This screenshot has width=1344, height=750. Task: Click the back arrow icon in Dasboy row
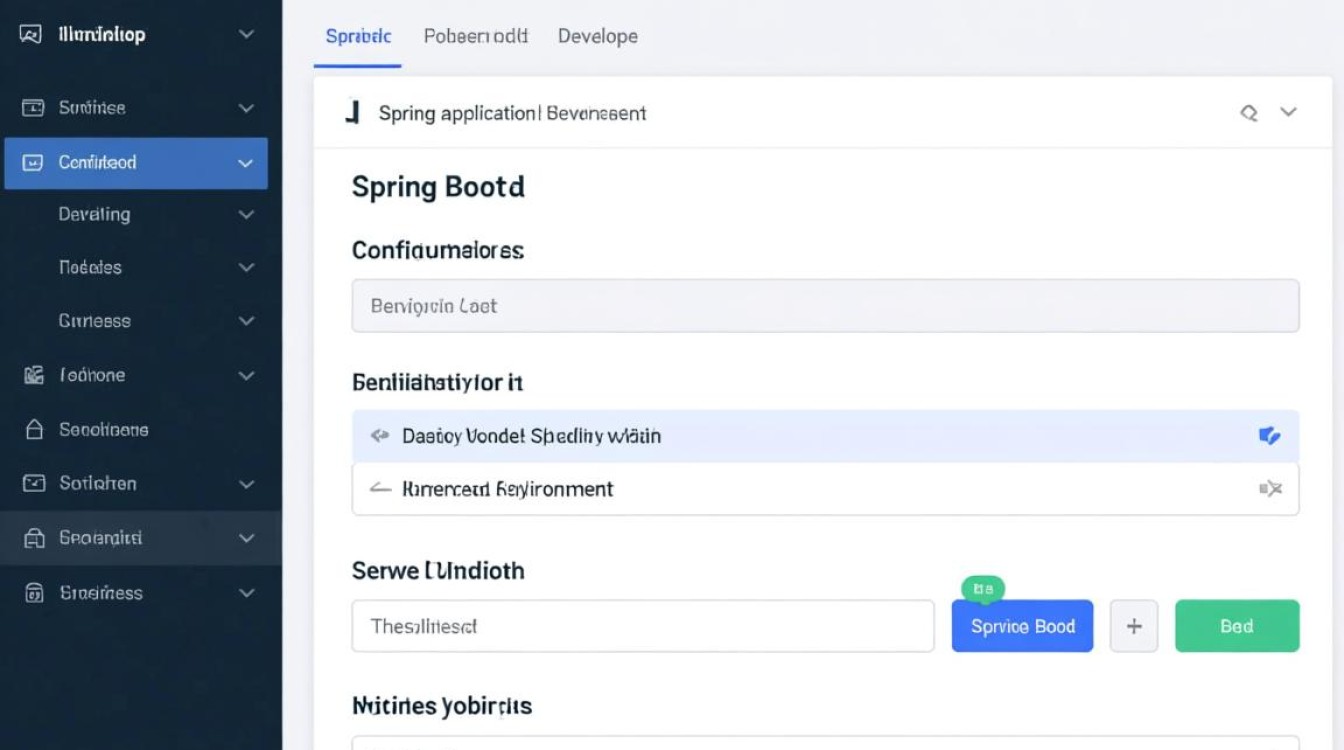coord(379,436)
